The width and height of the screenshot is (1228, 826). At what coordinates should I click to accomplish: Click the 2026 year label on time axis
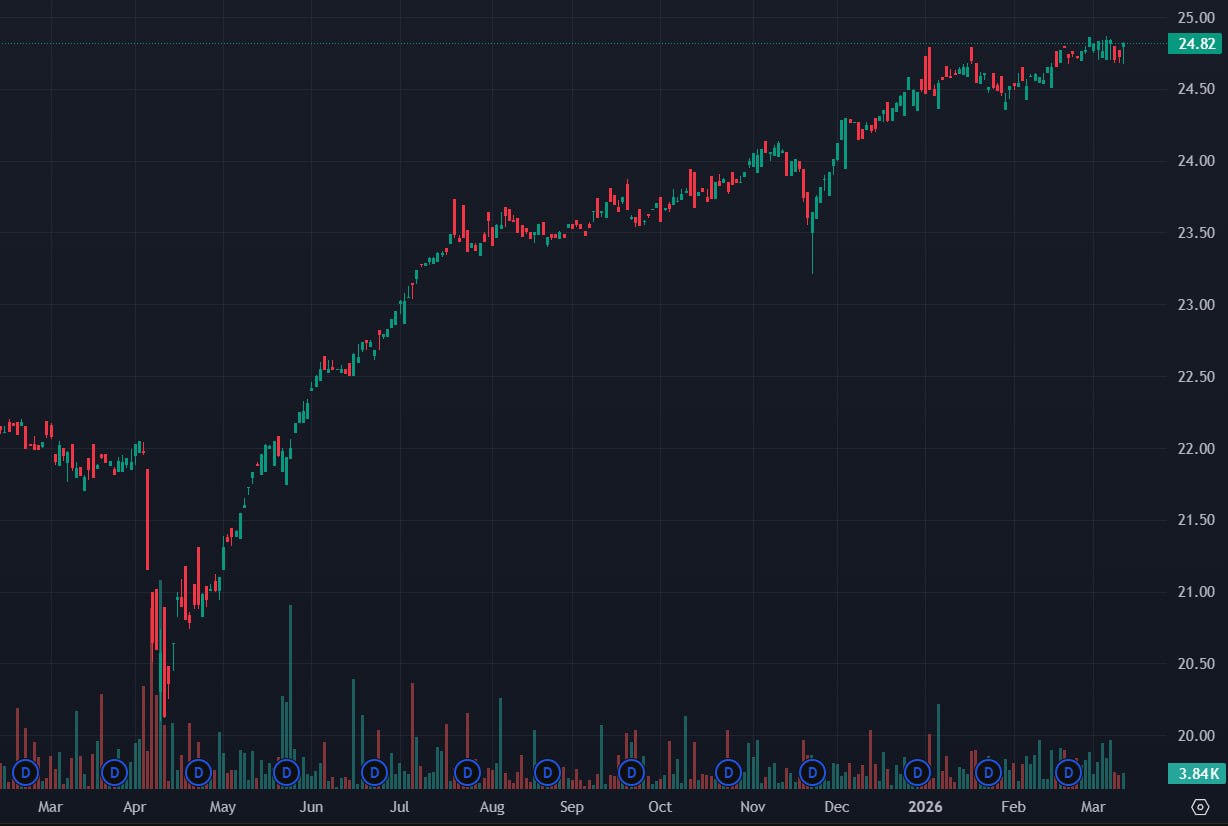(925, 806)
